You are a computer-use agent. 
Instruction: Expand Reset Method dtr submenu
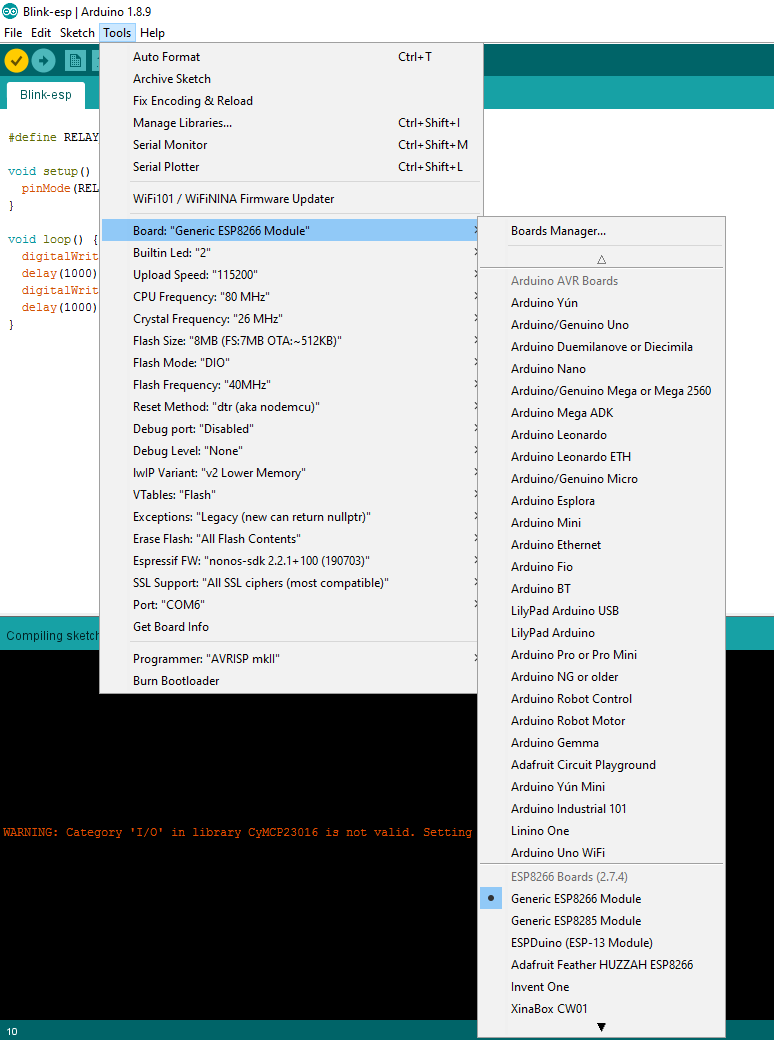[x=290, y=407]
